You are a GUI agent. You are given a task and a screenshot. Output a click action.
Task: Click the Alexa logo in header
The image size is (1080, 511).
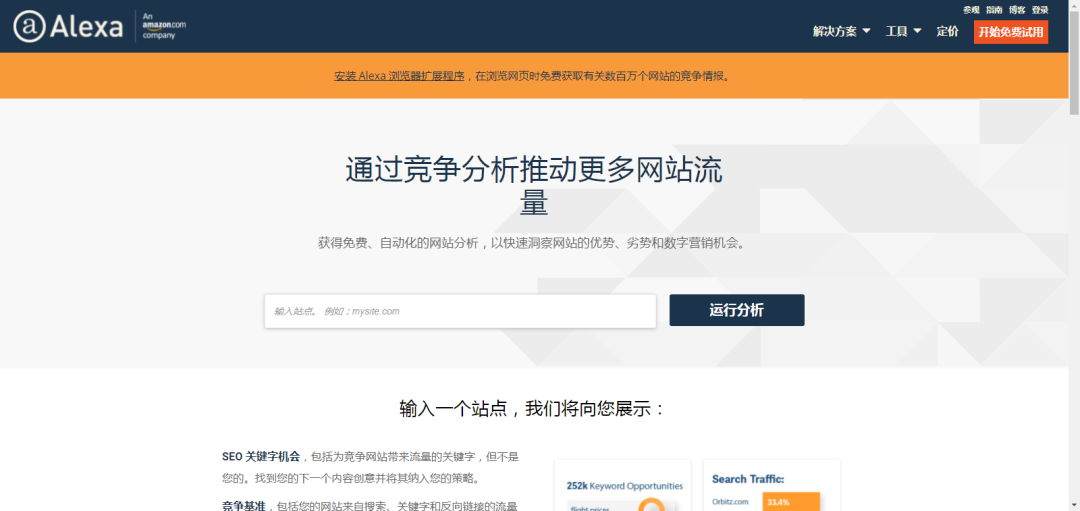click(68, 27)
